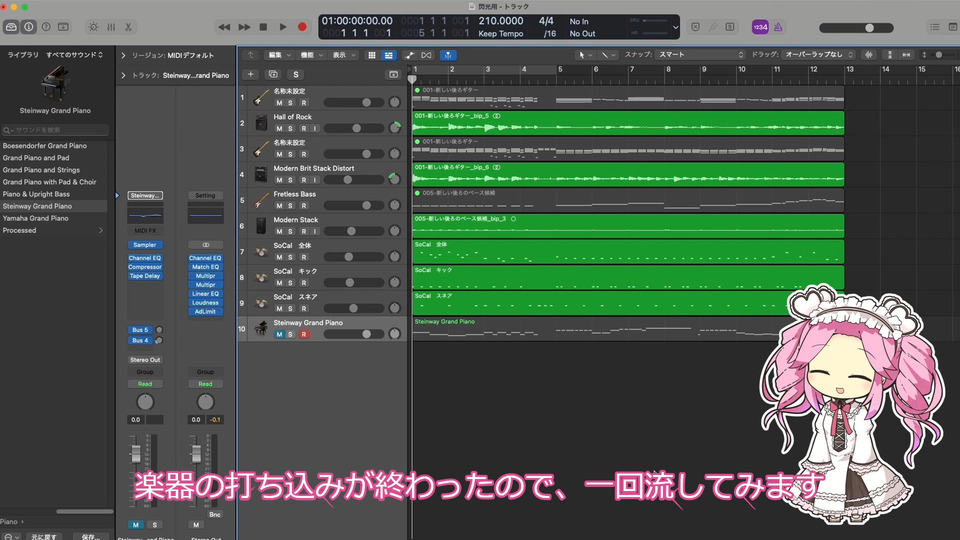Toggle the purple Count-in 1234 button
Screen dimensions: 960x540
(x=760, y=27)
